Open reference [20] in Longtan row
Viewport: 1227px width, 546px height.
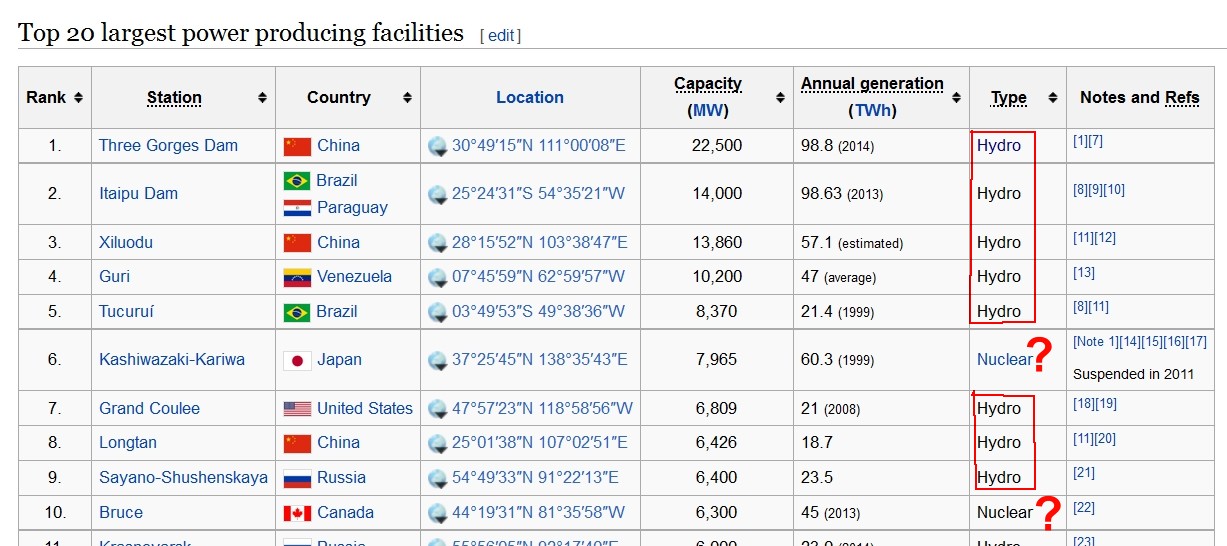coord(1105,438)
